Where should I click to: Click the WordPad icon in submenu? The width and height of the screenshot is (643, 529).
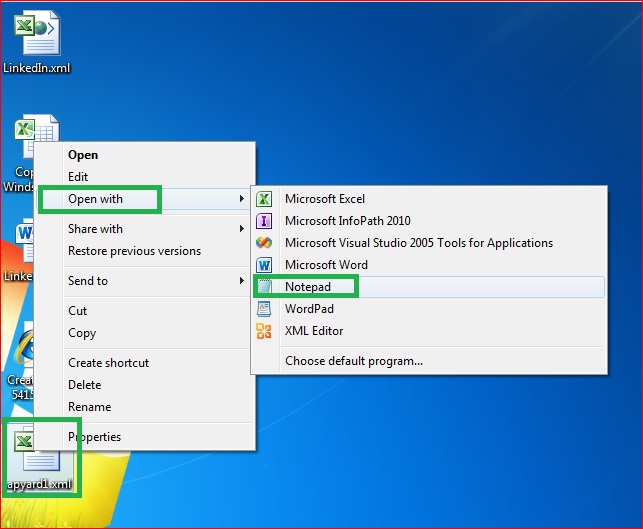(x=264, y=309)
